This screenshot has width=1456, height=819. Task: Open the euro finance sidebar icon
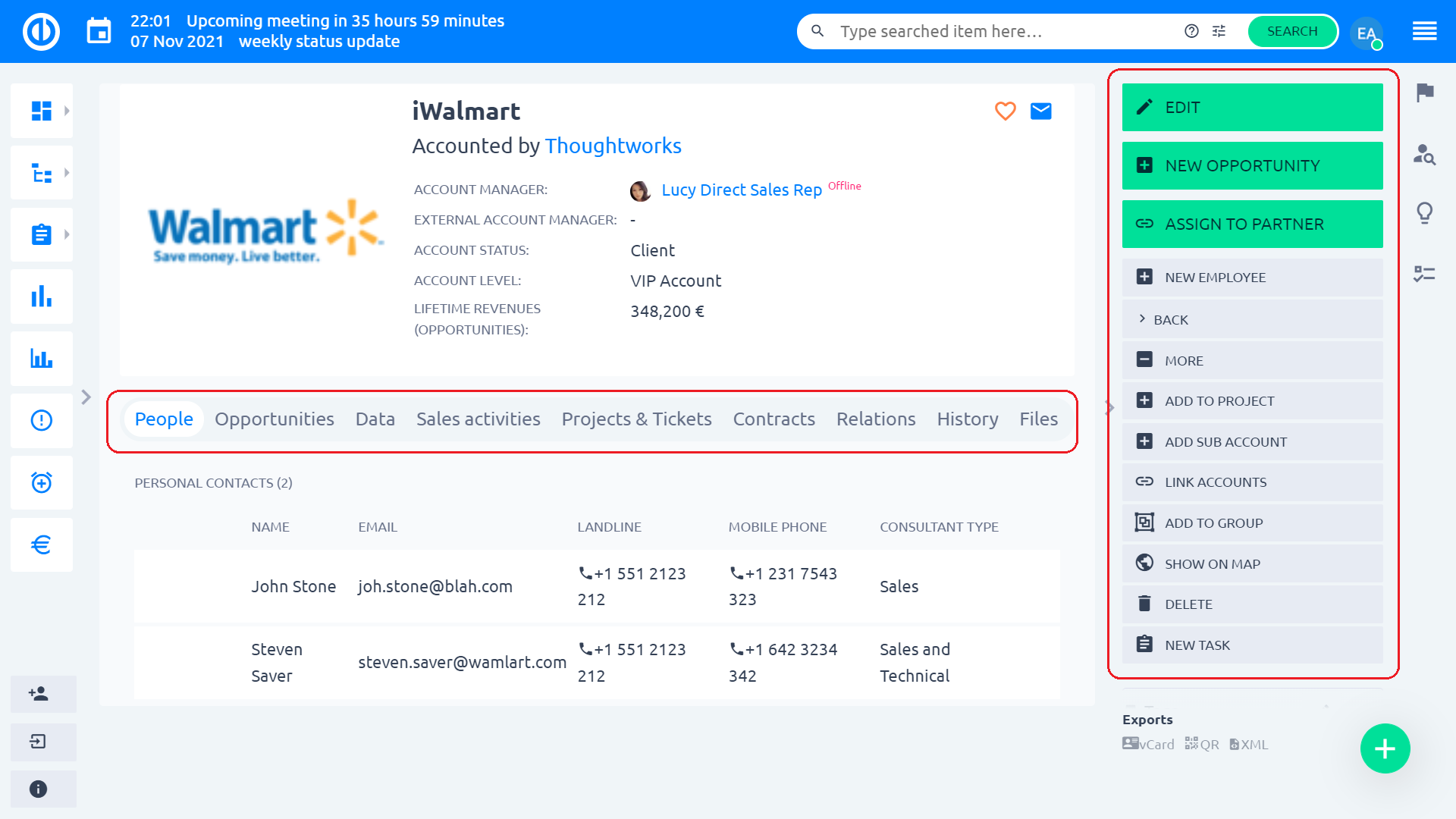tap(42, 544)
